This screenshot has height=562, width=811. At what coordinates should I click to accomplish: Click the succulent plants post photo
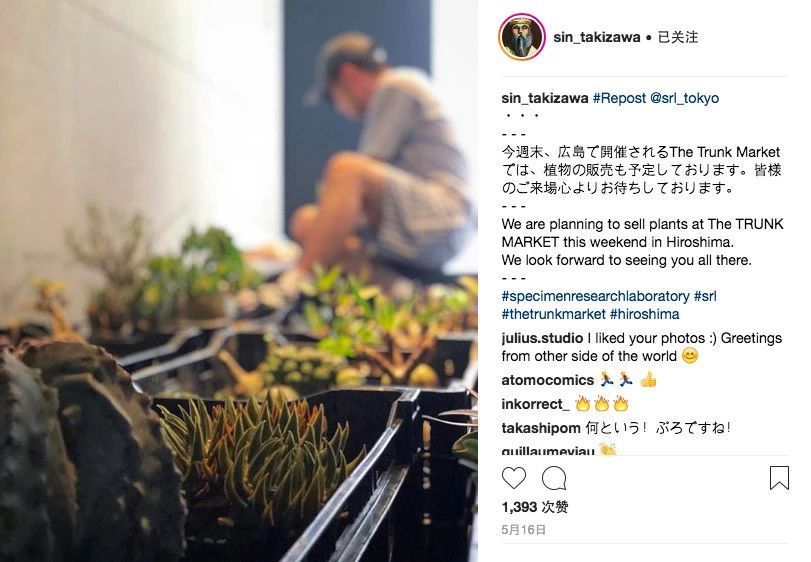238,281
